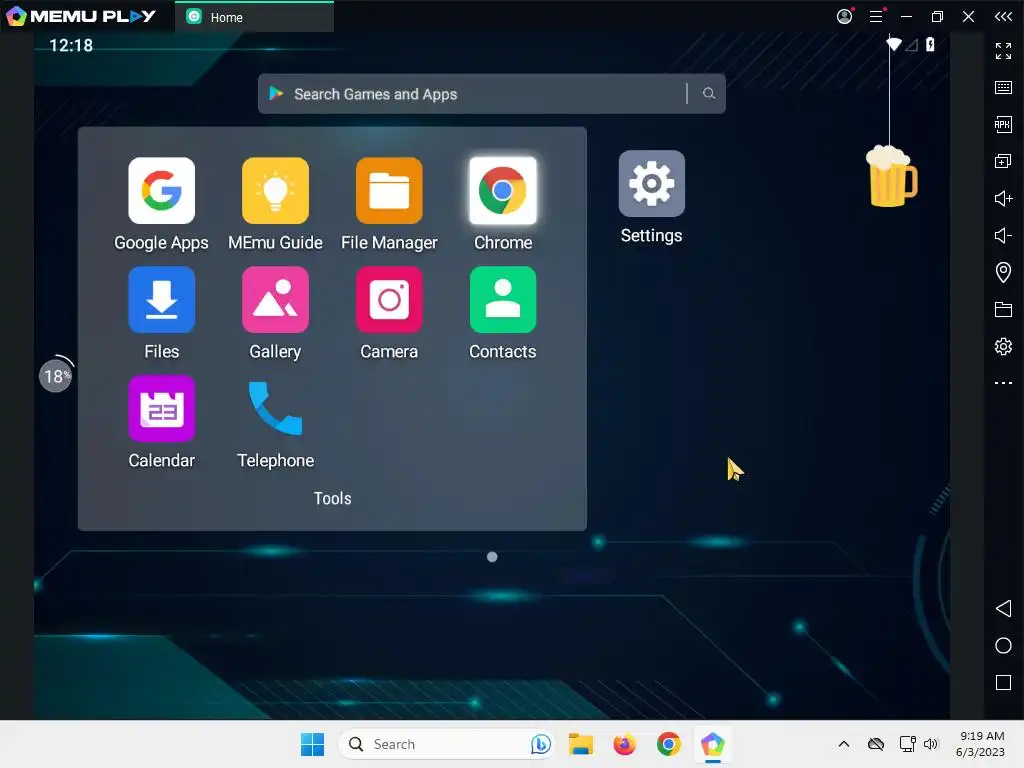The height and width of the screenshot is (768, 1024).
Task: Click MEmu icon in the taskbar
Action: click(x=712, y=744)
